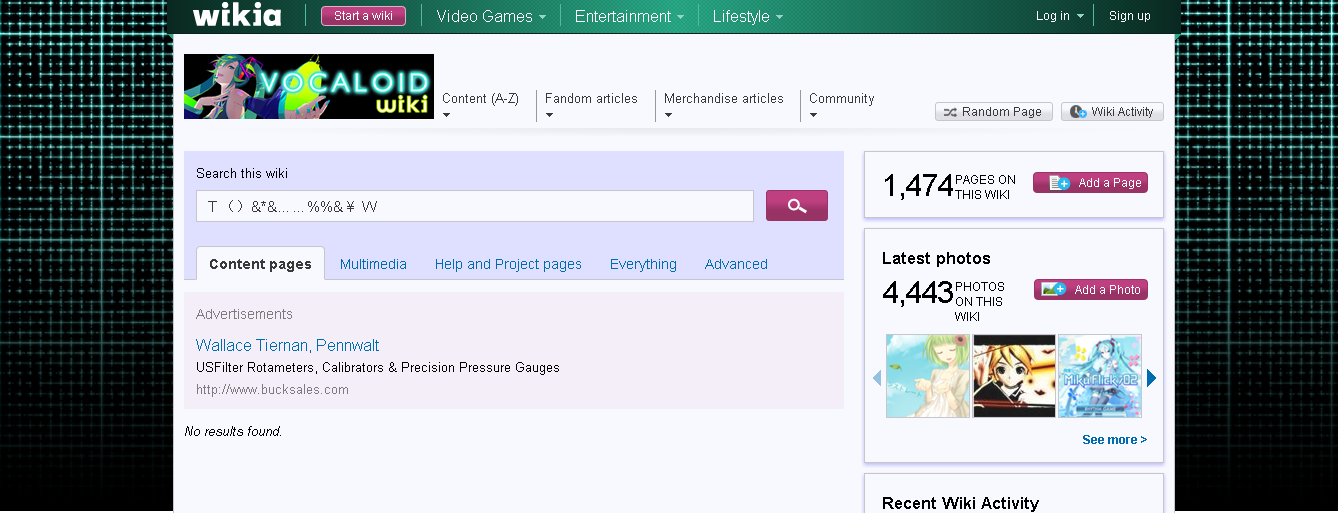This screenshot has height=513, width=1338.
Task: Click the magnifying glass search button
Action: (797, 205)
